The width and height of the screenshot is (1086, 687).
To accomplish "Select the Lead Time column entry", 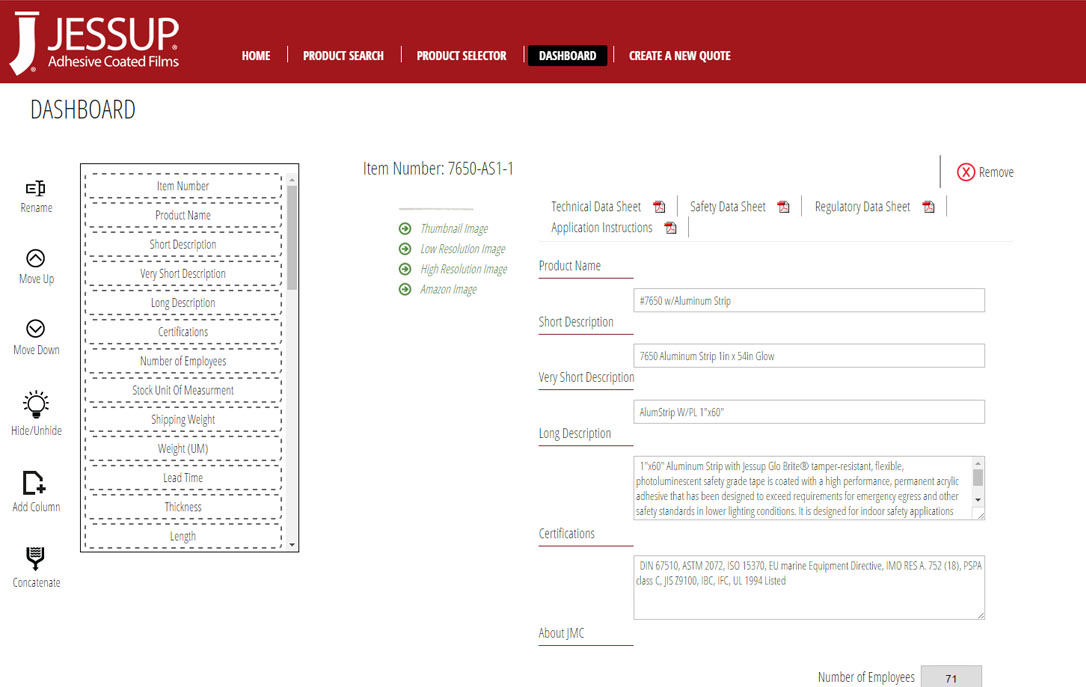I will click(x=183, y=477).
